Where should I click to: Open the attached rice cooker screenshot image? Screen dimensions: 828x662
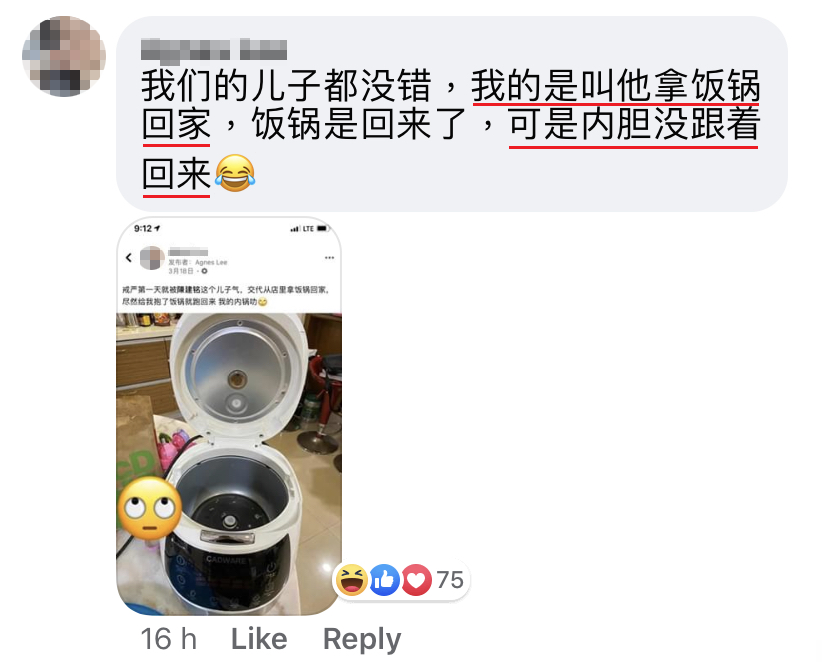(x=229, y=416)
